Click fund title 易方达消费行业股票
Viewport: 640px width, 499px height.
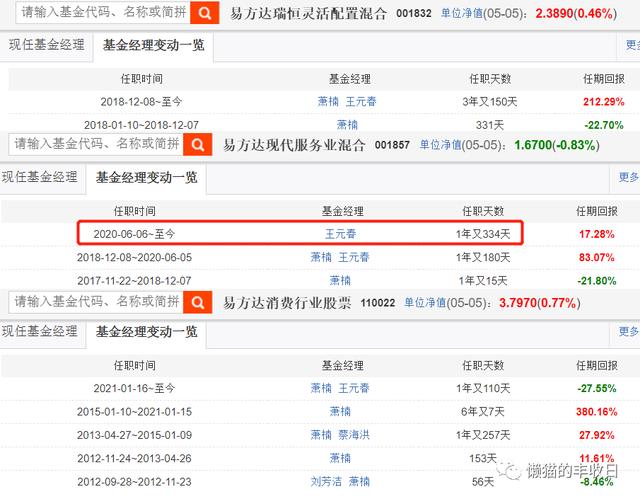pyautogui.click(x=287, y=303)
